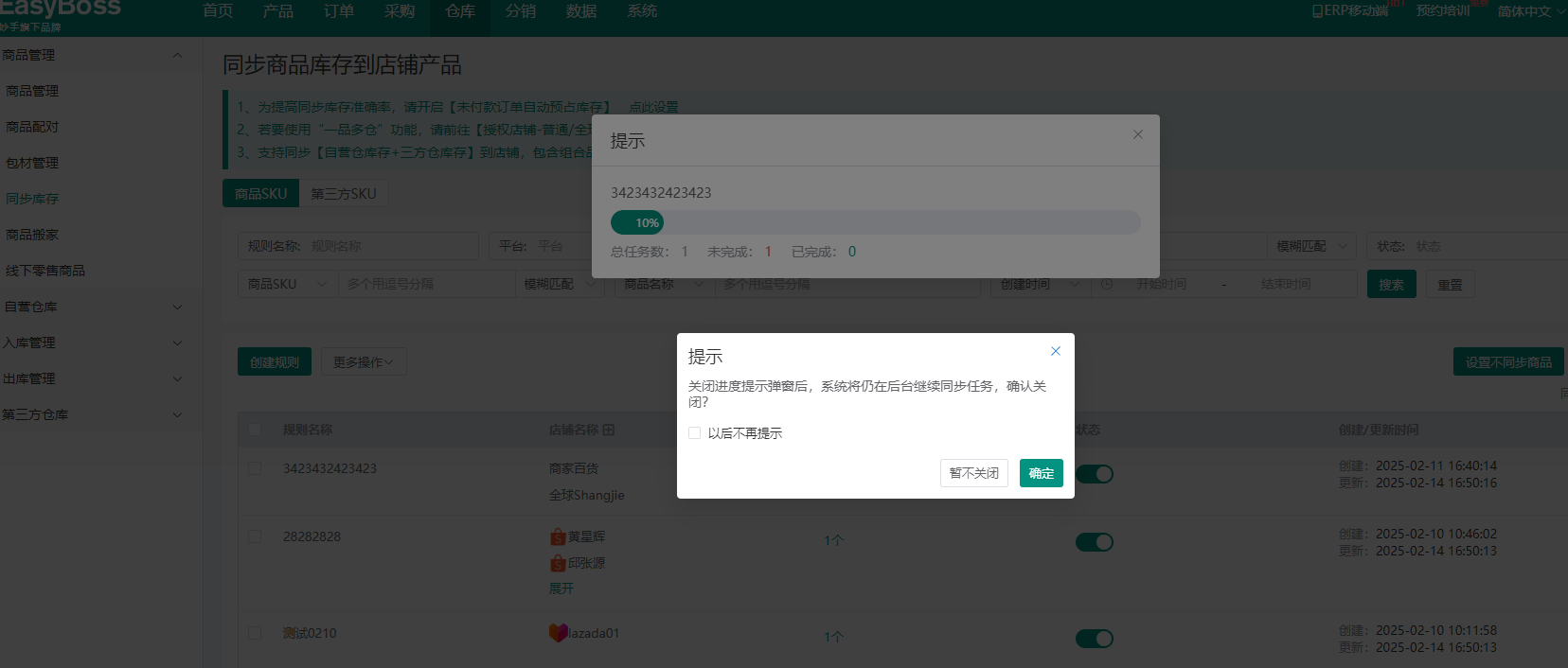Click the 点此设置 link in notice
Screen dimensions: 1568x668
pos(653,107)
